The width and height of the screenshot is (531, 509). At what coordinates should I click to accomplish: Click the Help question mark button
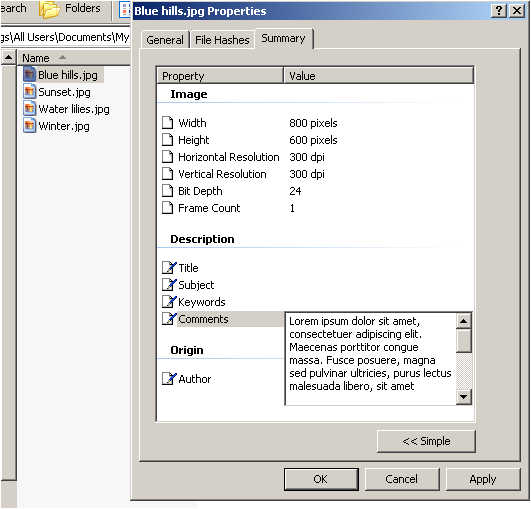point(499,11)
